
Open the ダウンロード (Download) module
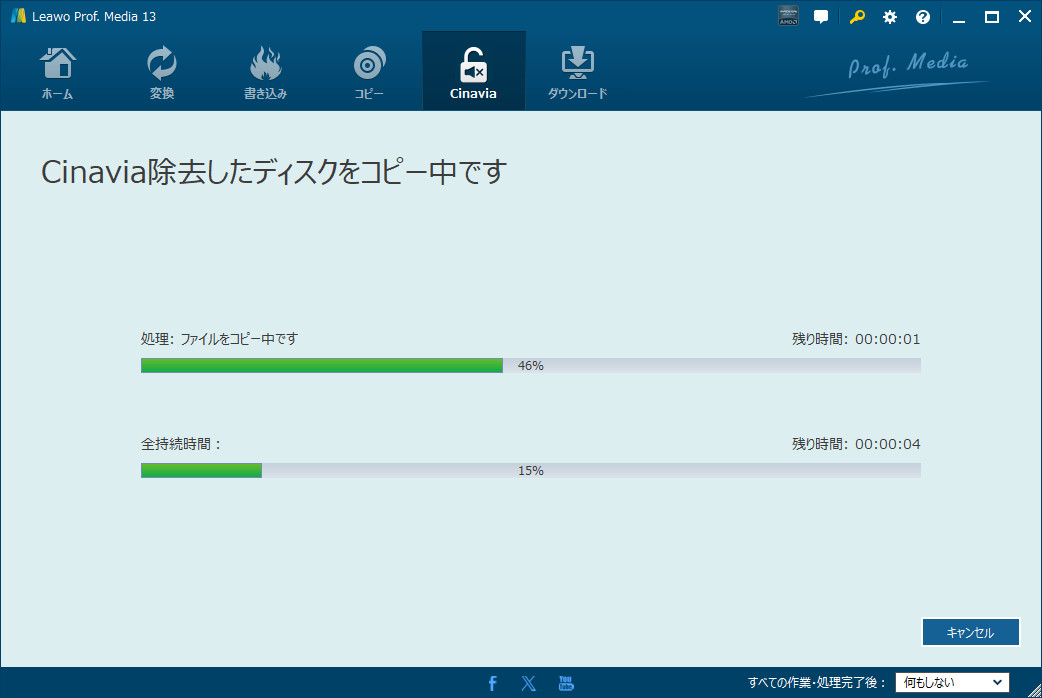[577, 72]
